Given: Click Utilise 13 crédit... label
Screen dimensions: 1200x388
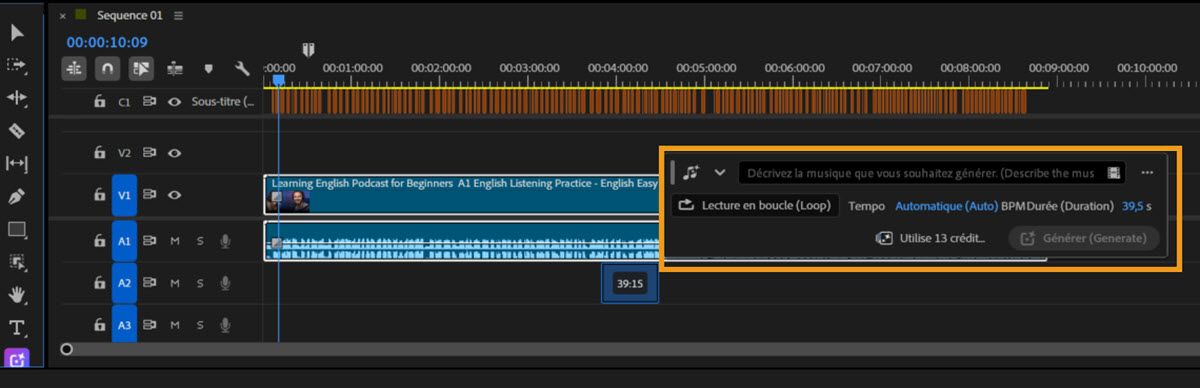Looking at the screenshot, I should pos(942,238).
